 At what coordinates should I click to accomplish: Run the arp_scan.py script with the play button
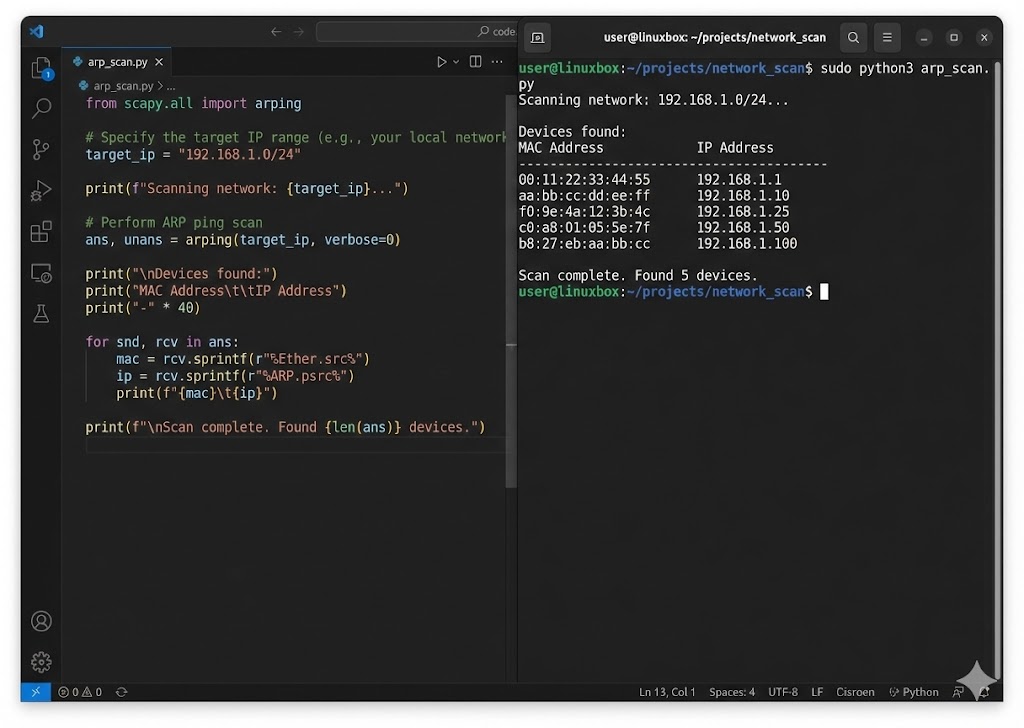pyautogui.click(x=441, y=61)
